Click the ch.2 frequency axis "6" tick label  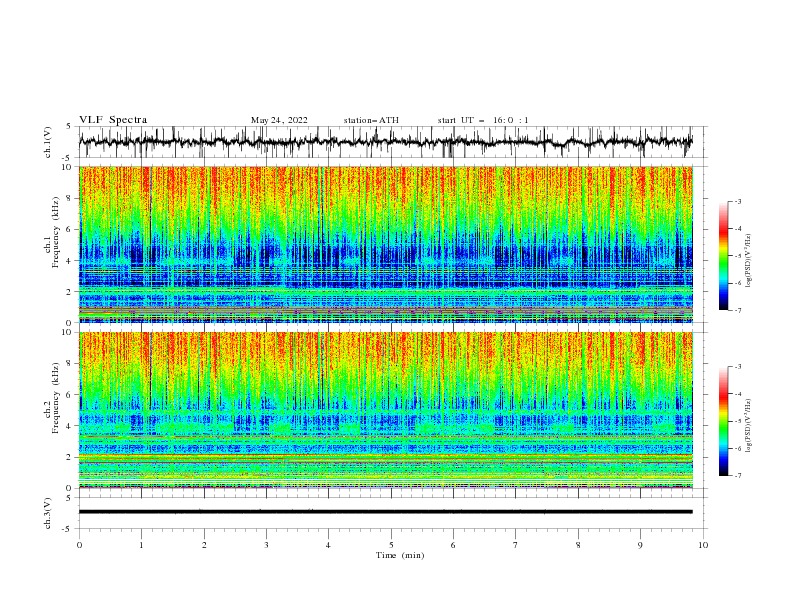(69, 395)
